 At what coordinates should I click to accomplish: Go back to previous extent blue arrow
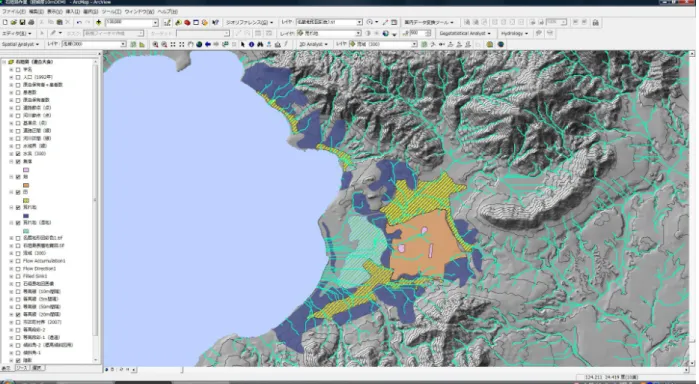pyautogui.click(x=208, y=44)
